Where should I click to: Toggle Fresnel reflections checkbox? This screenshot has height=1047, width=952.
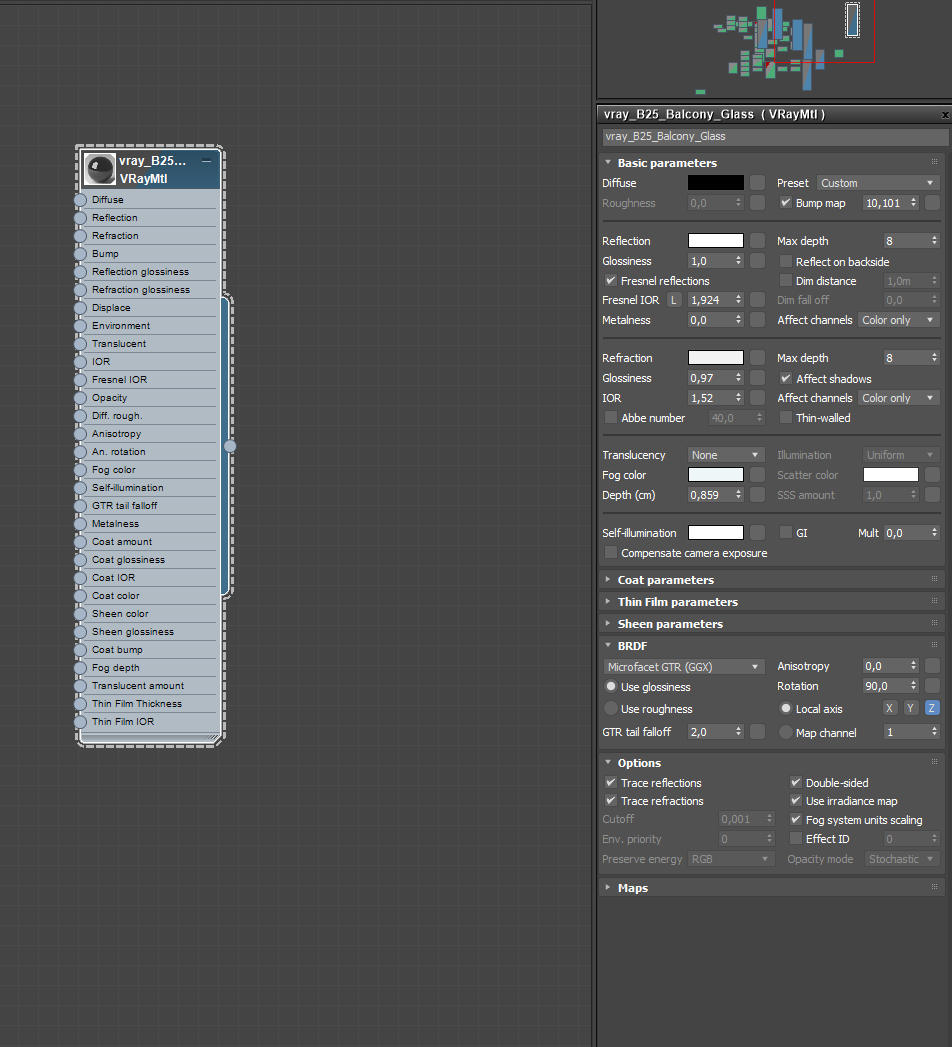click(611, 280)
